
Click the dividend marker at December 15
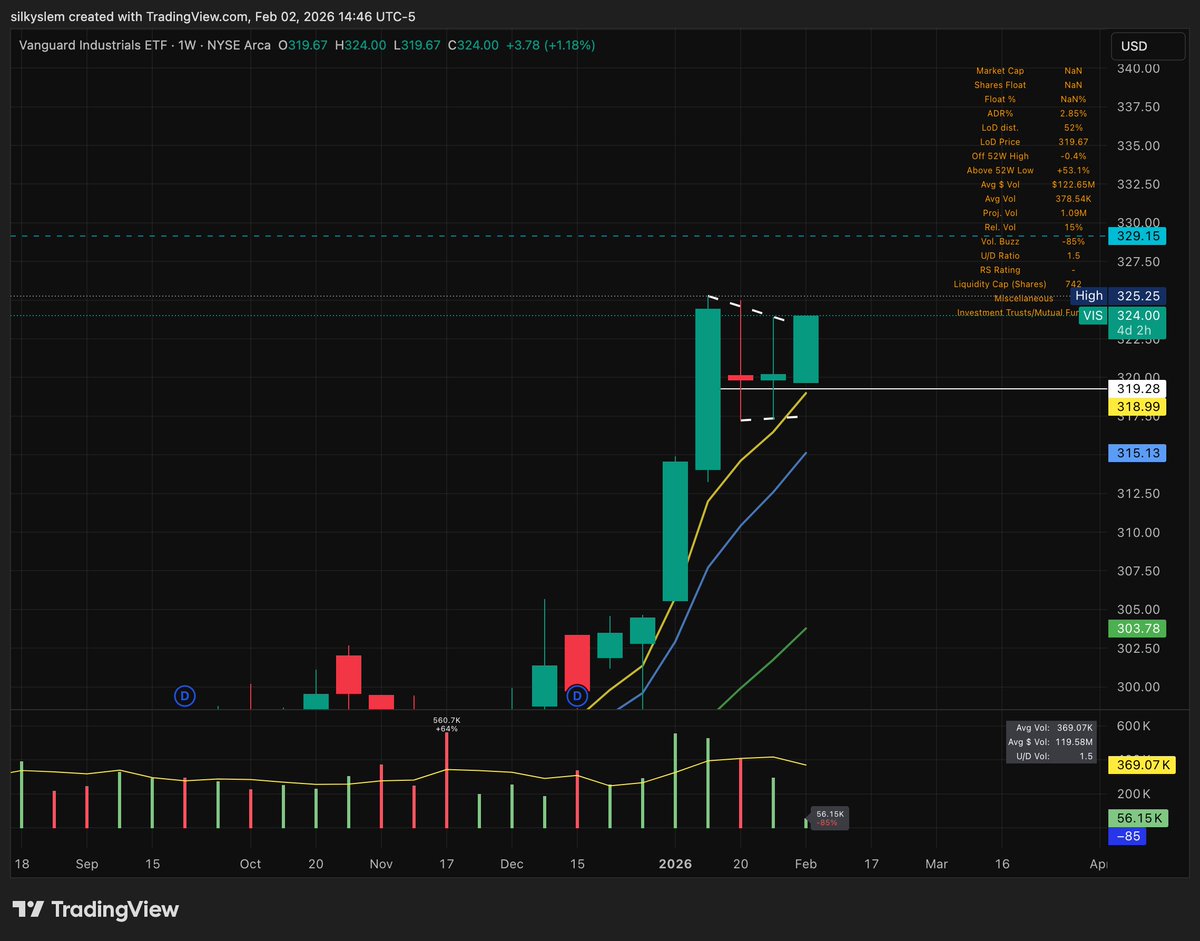[577, 695]
